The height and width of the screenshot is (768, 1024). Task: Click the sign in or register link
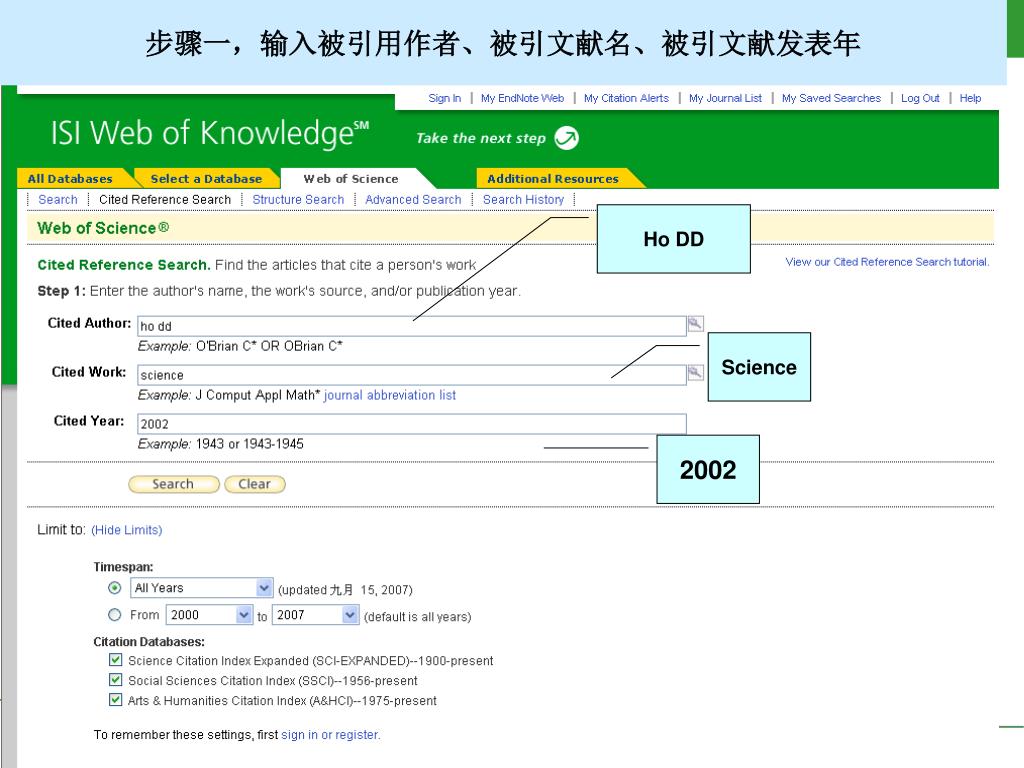[x=330, y=735]
